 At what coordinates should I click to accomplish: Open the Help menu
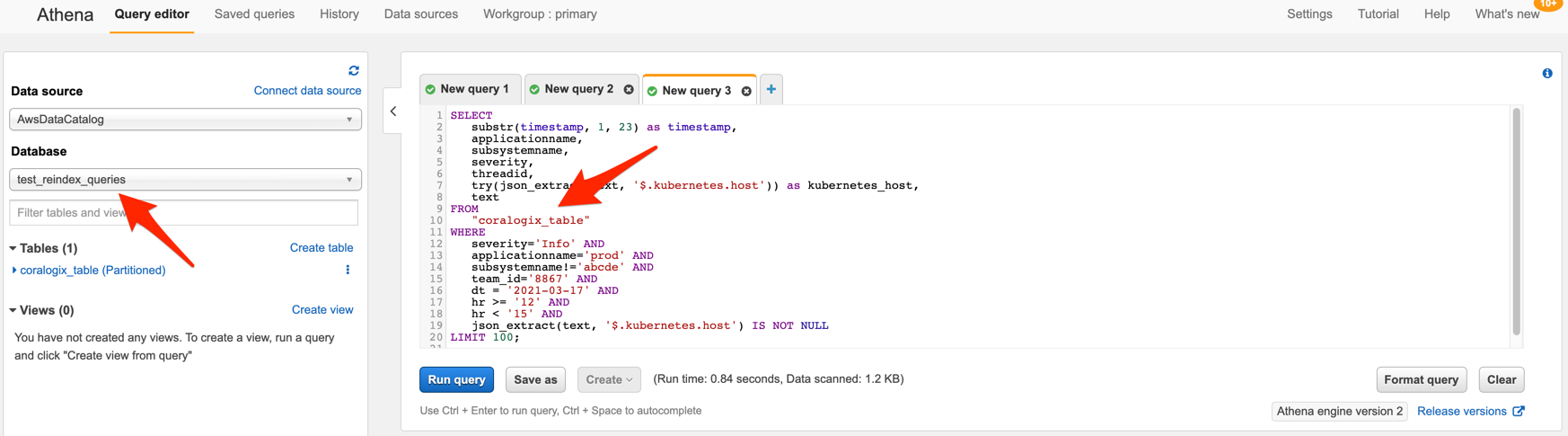pos(1437,14)
